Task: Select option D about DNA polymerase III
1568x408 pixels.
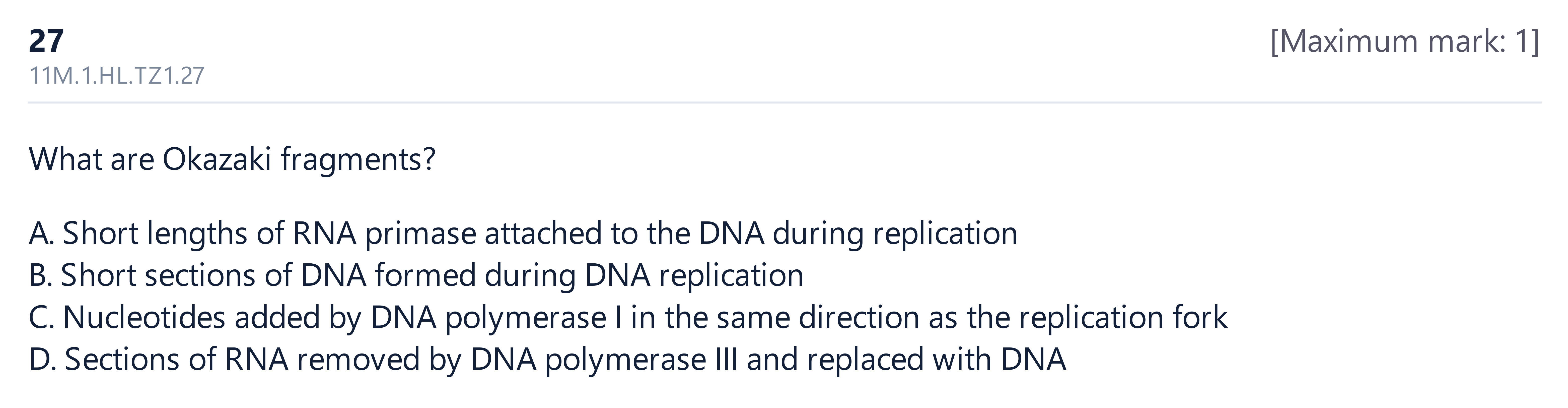Action: [x=547, y=360]
